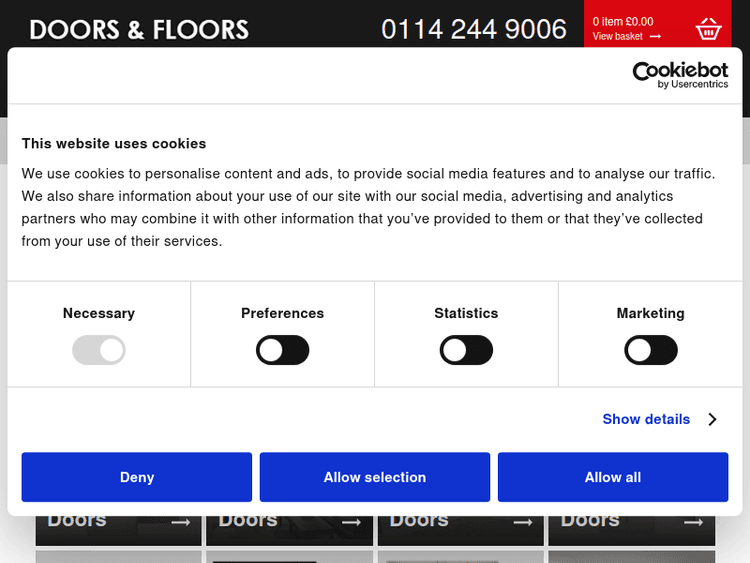Expand Show details chevron
The image size is (750, 563).
[712, 420]
